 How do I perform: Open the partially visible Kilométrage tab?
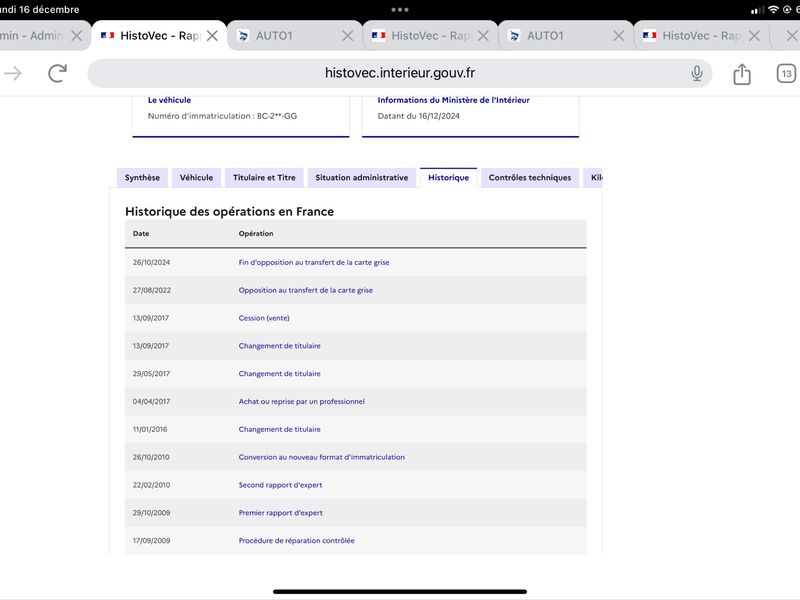(594, 178)
